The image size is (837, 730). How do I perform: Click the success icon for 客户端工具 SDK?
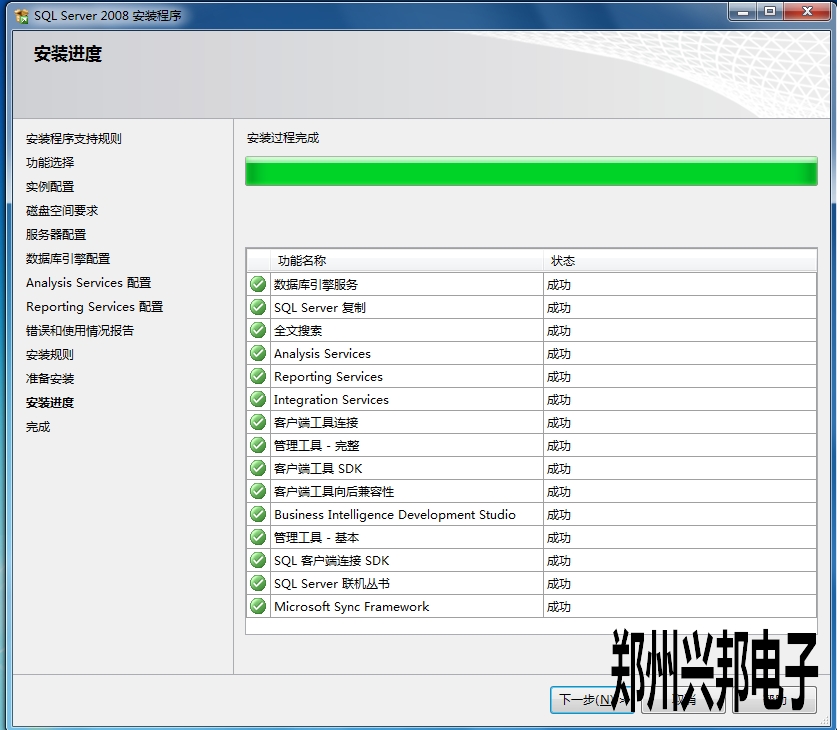click(x=258, y=468)
